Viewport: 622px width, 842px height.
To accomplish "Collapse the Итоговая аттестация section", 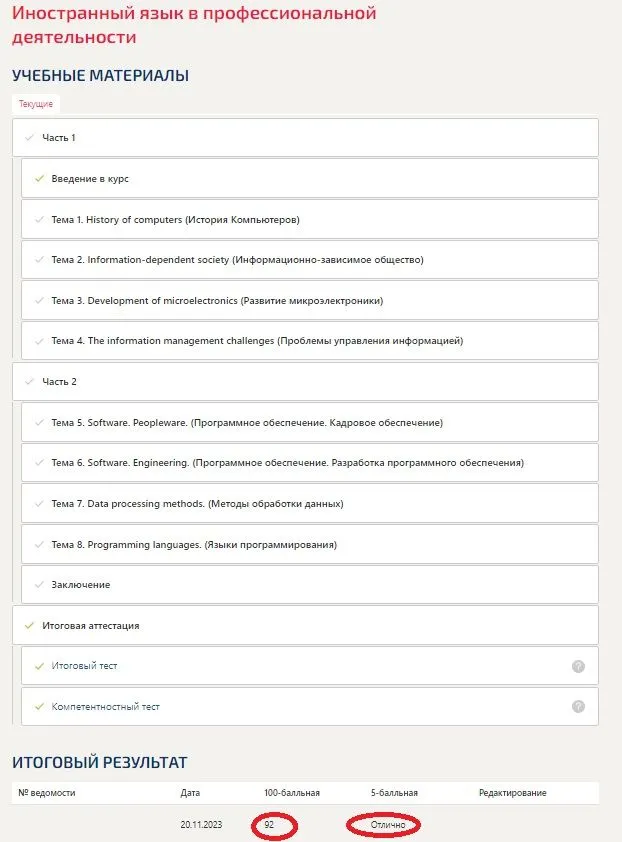I will pyautogui.click(x=90, y=626).
